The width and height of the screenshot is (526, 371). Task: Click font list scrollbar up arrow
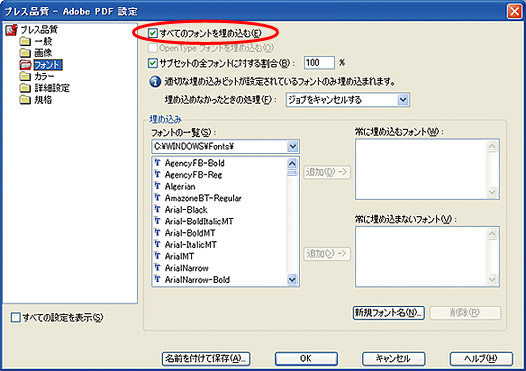coord(292,163)
